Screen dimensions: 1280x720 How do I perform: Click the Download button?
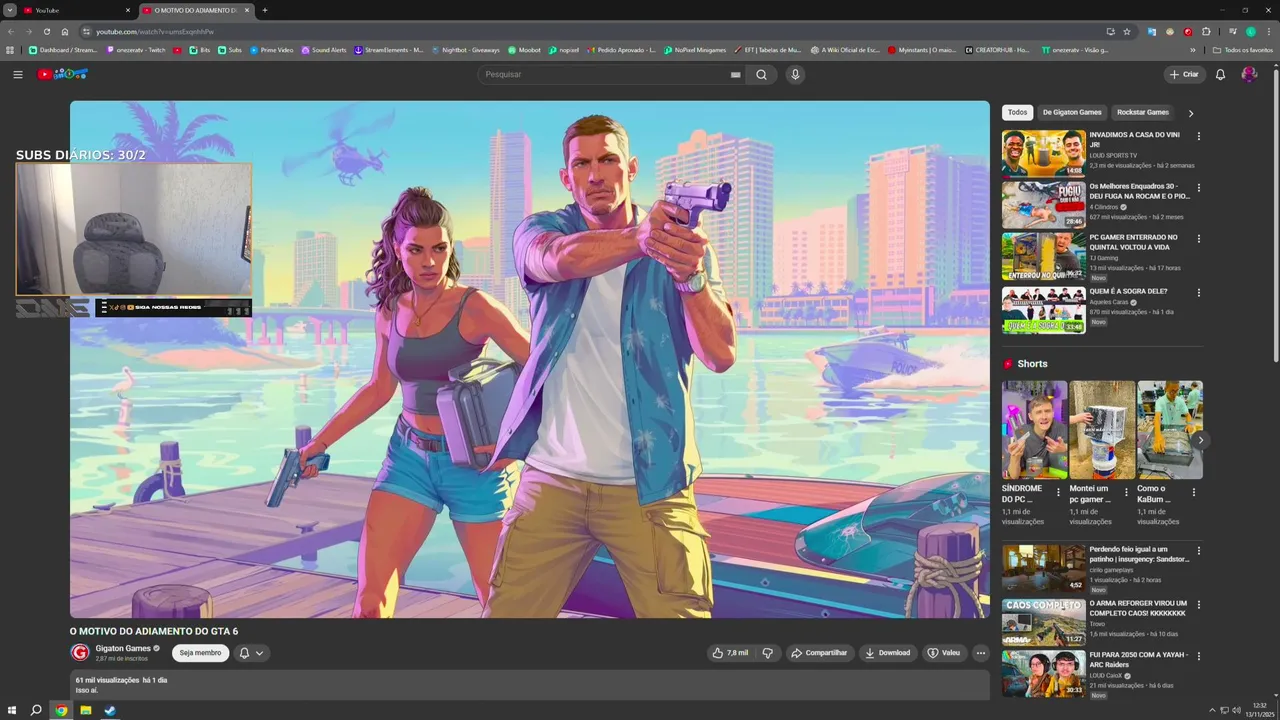888,653
